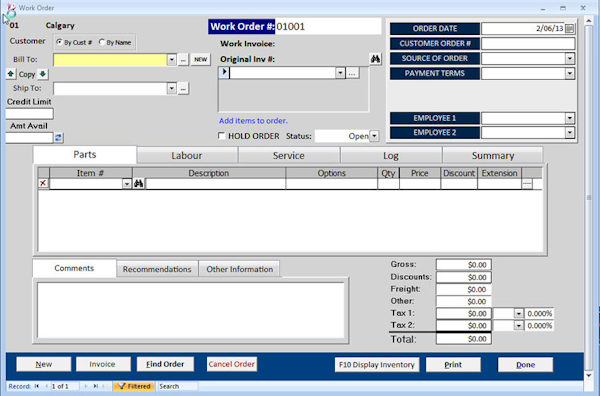Screen dimensions: 600x396
Task: Select the Comments tab
Action: click(x=74, y=268)
